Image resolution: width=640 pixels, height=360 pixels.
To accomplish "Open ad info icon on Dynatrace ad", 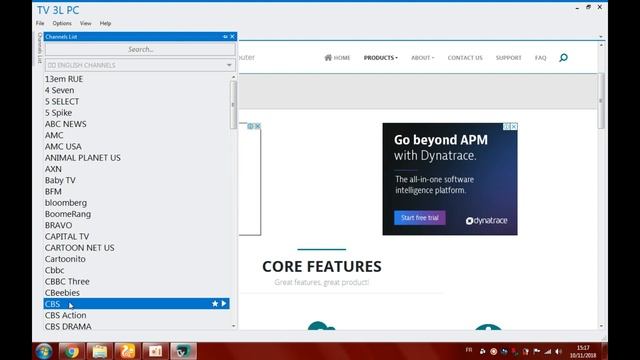I will 507,127.
